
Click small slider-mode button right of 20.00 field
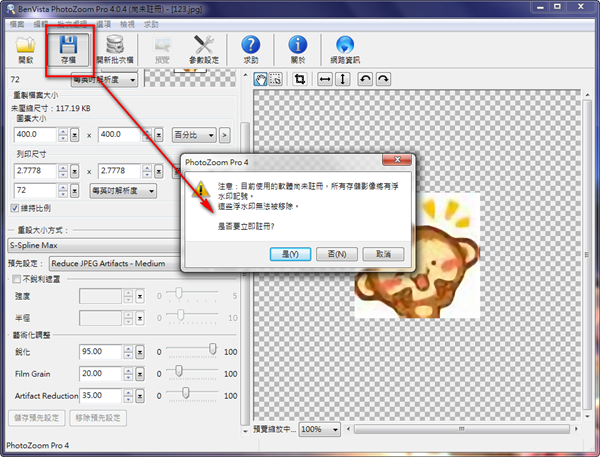click(140, 374)
